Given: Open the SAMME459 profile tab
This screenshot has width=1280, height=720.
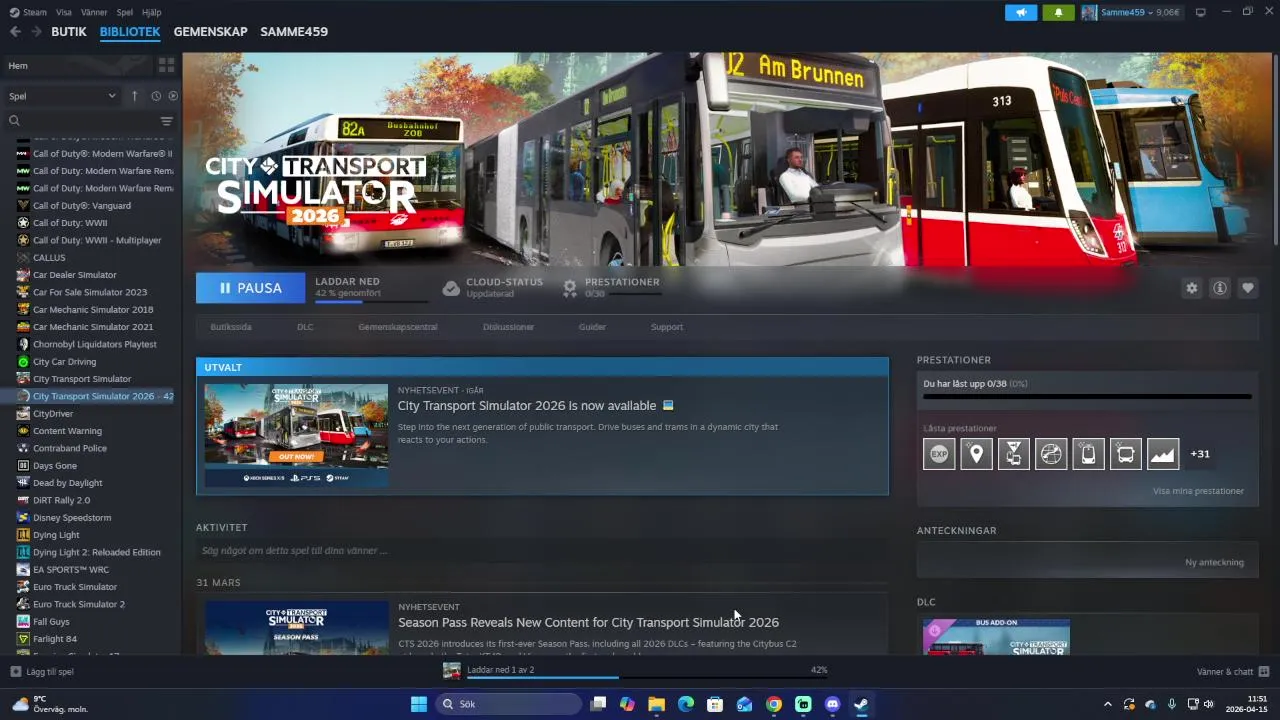Looking at the screenshot, I should coord(294,32).
